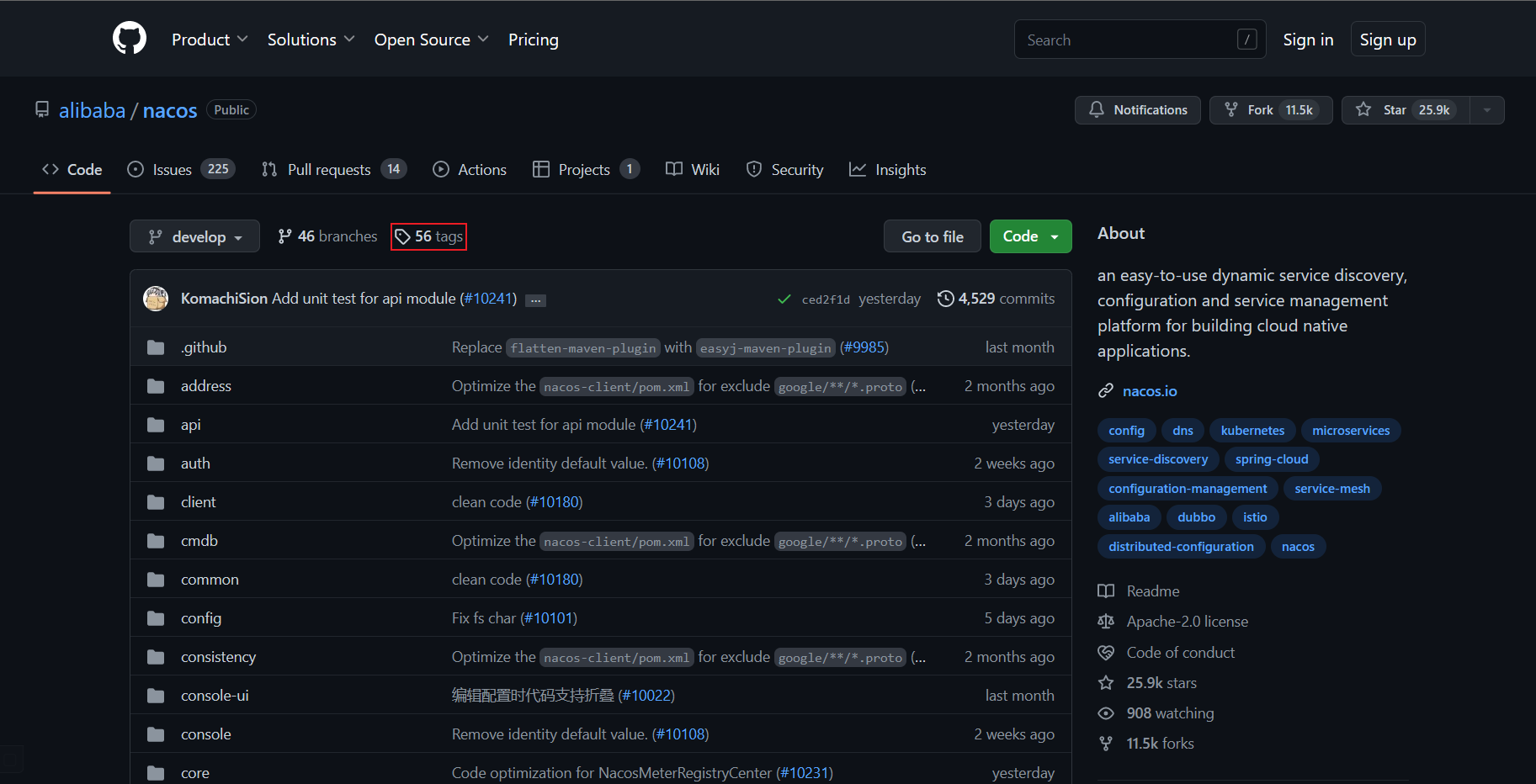Click the folder icon beside console
The image size is (1536, 784).
point(156,734)
